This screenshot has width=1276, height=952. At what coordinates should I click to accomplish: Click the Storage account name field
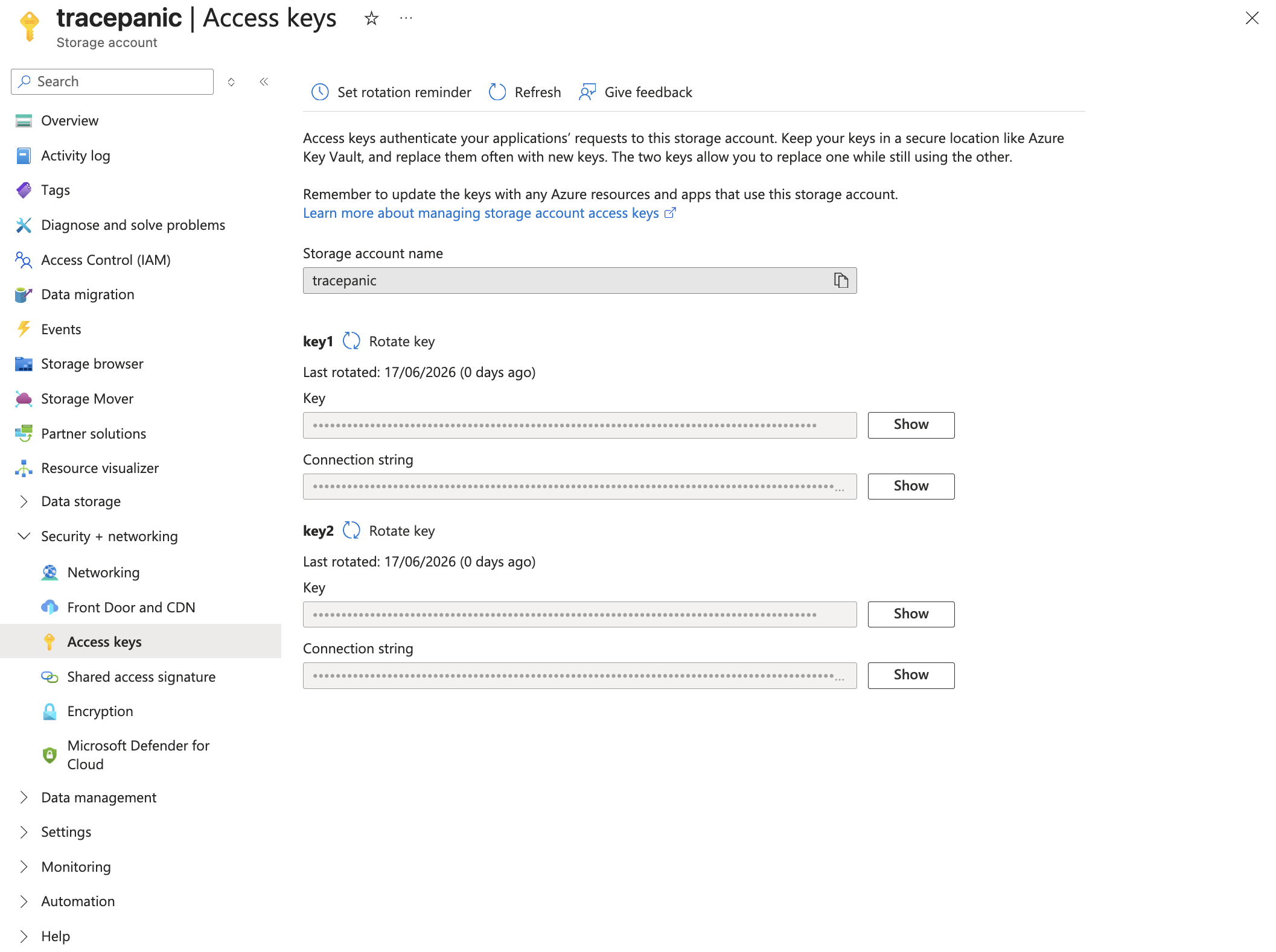coord(579,281)
